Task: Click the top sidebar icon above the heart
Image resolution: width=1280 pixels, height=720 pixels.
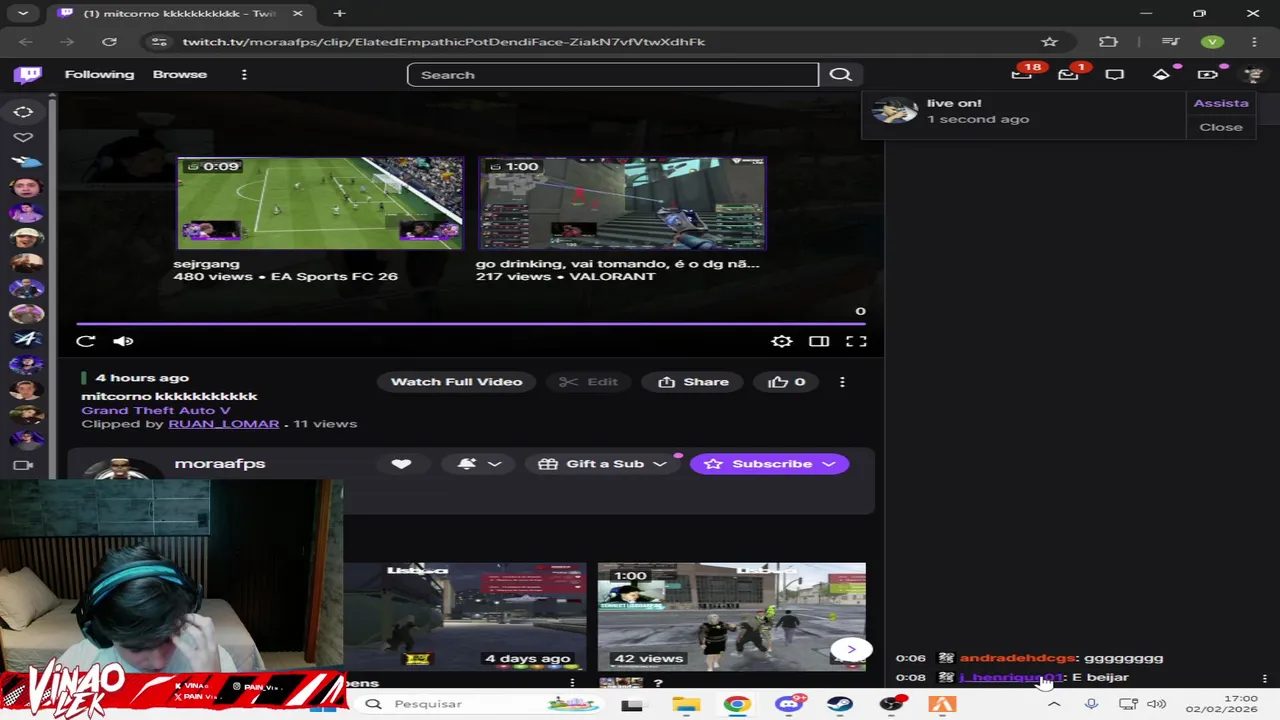Action: (24, 112)
